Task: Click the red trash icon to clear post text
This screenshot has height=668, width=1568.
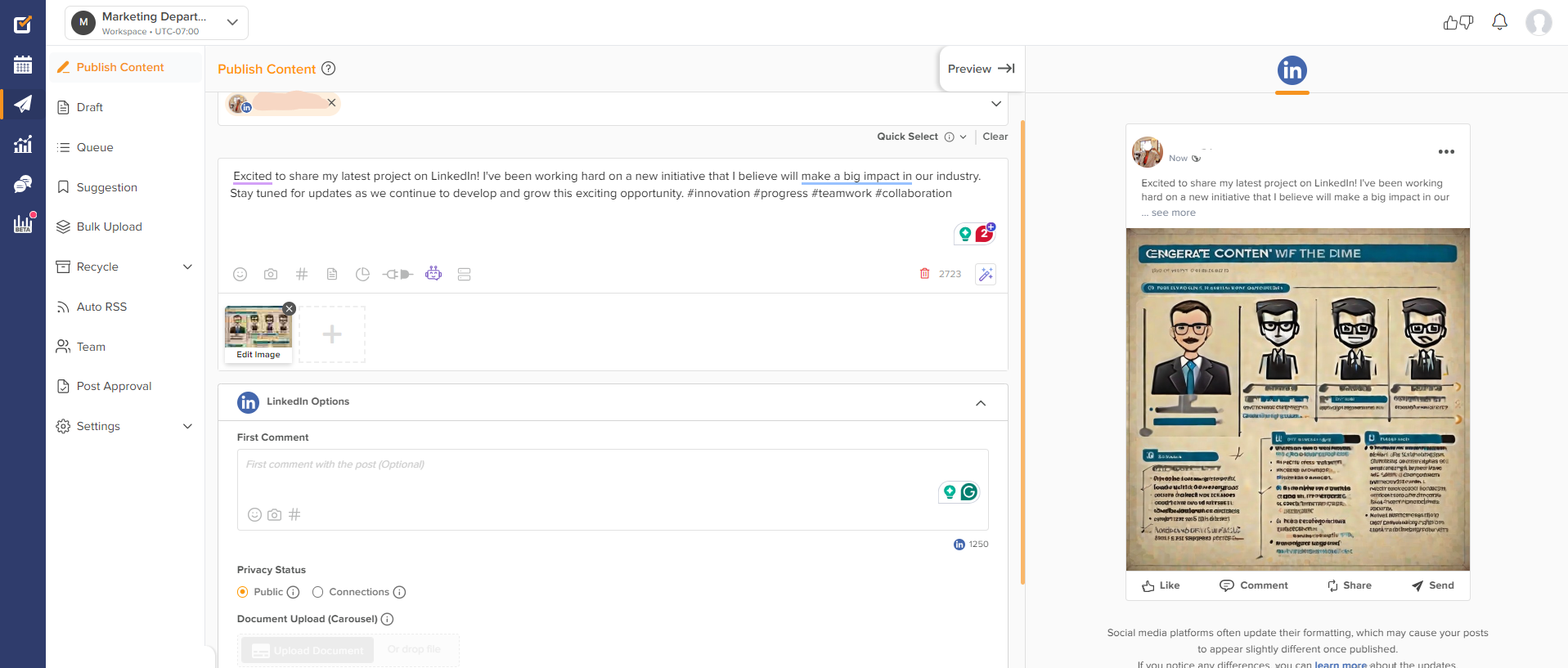Action: tap(924, 273)
